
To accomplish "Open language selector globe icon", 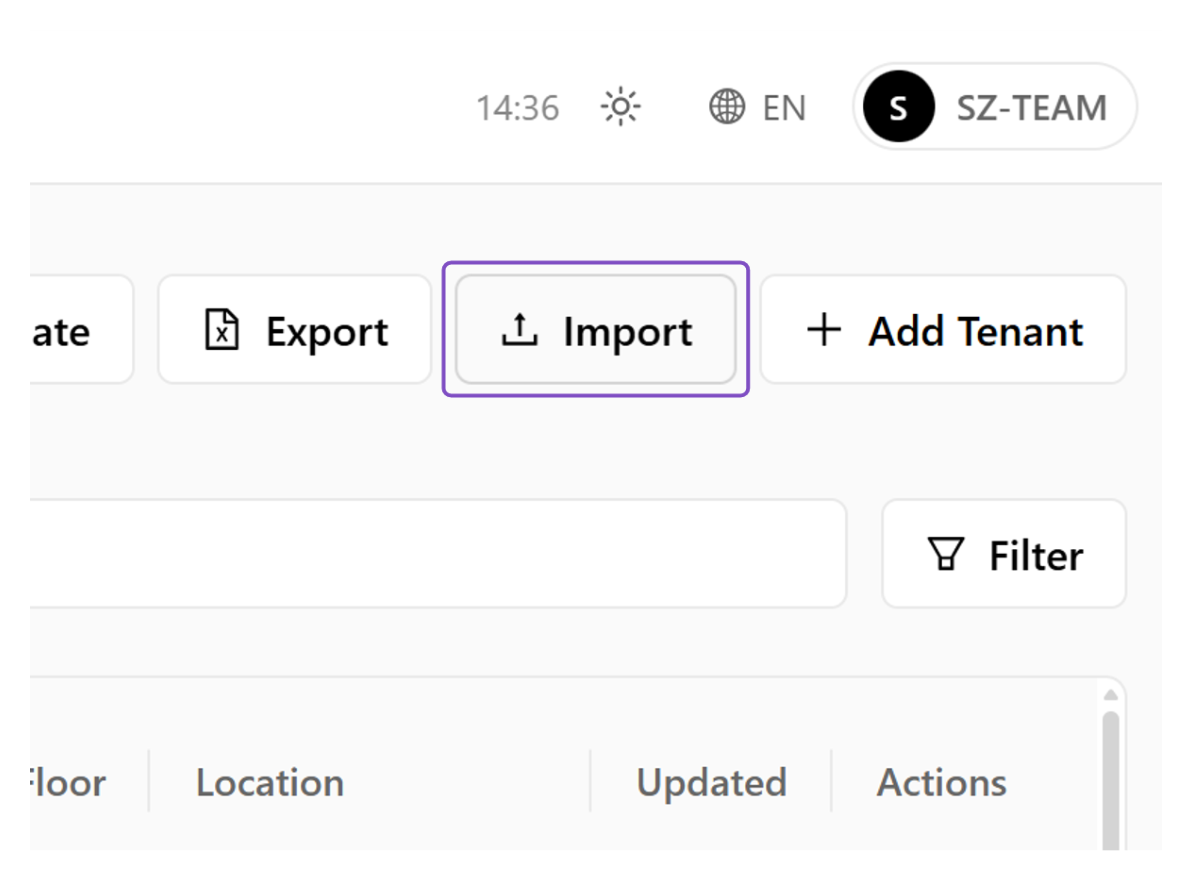I will tap(727, 107).
